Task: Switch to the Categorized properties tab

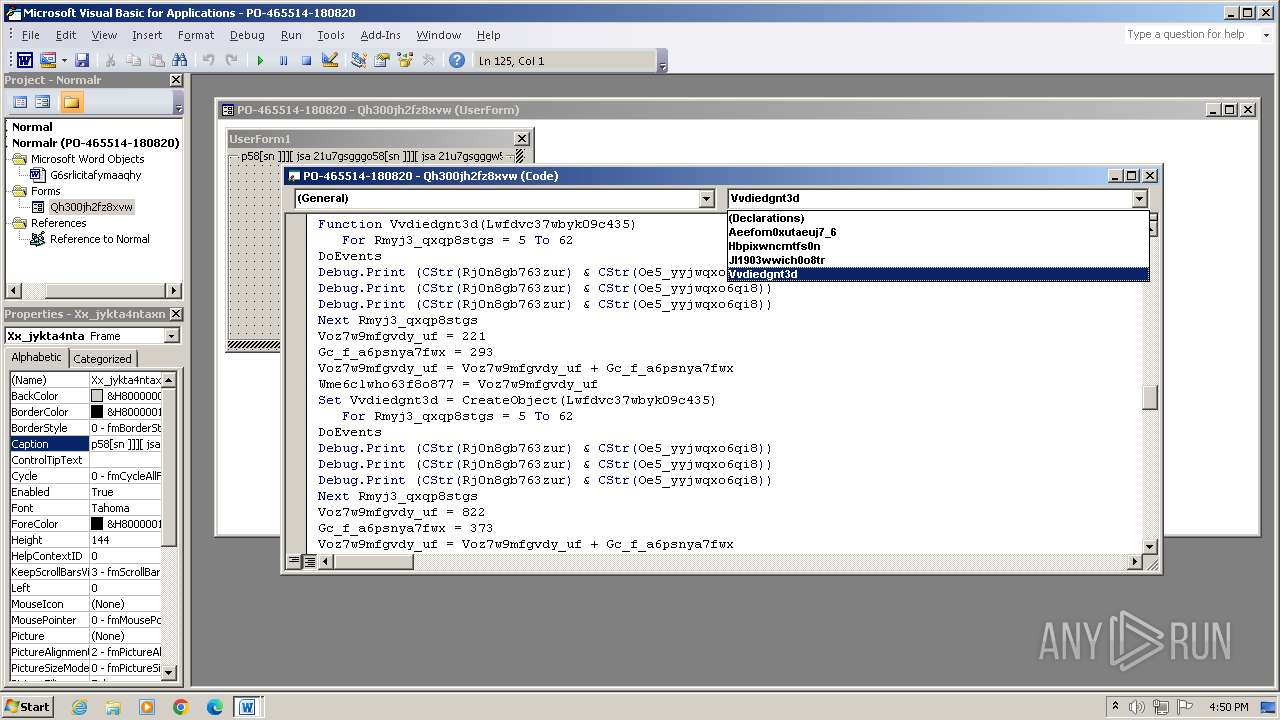Action: coord(102,359)
